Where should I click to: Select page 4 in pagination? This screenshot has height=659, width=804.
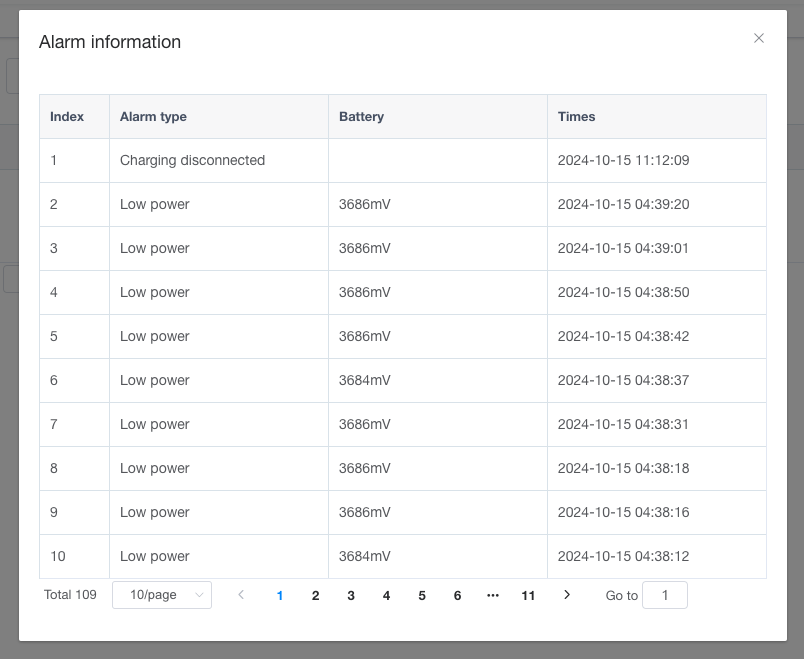click(x=386, y=595)
